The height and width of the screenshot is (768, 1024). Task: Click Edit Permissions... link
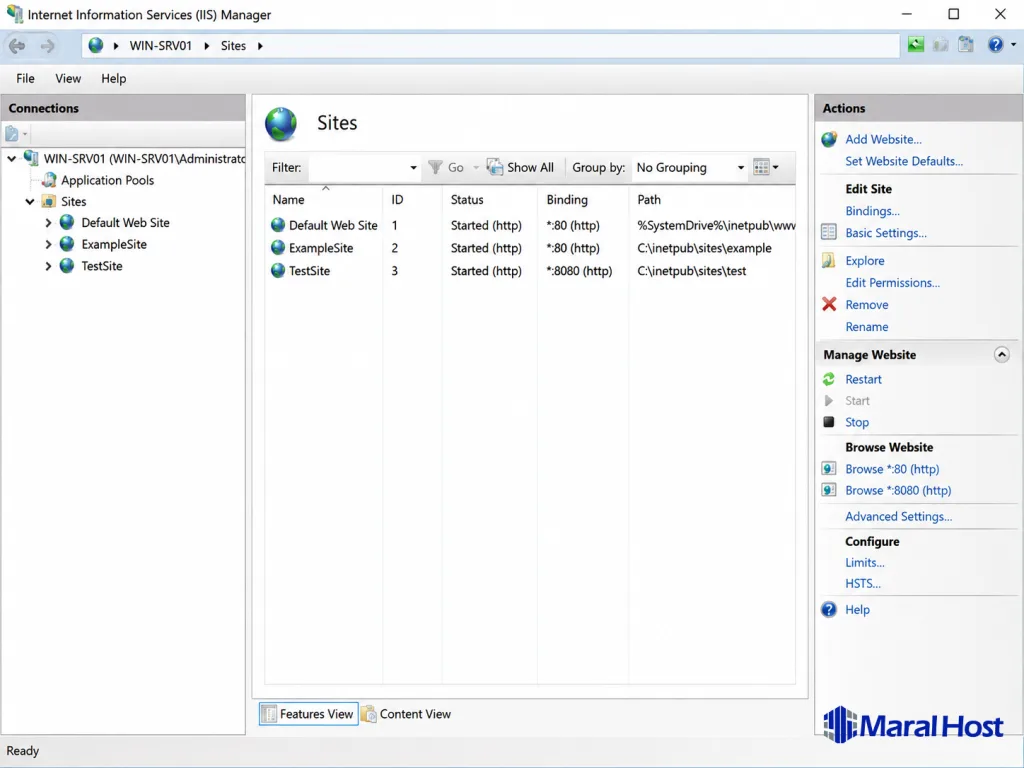892,283
